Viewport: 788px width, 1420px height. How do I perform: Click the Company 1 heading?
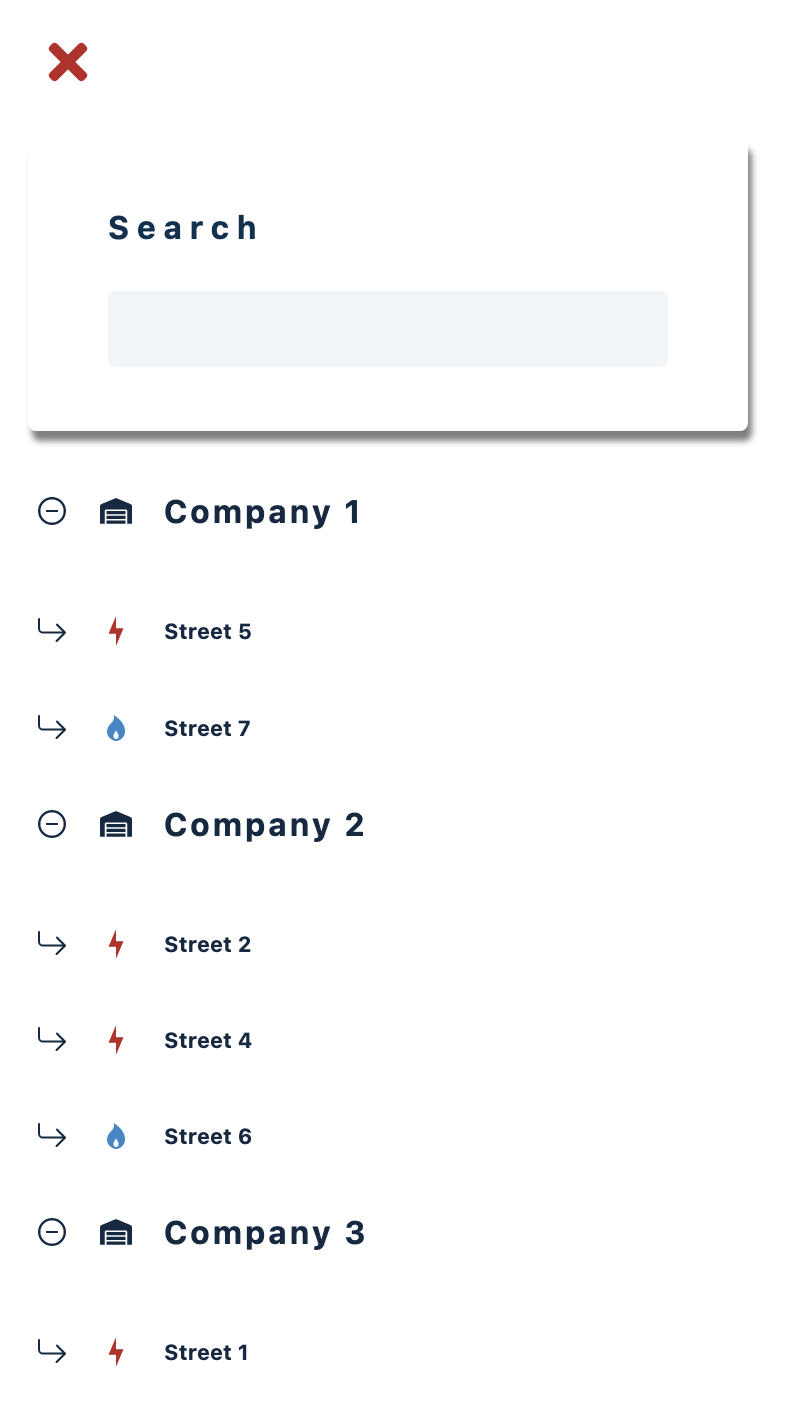(x=262, y=511)
